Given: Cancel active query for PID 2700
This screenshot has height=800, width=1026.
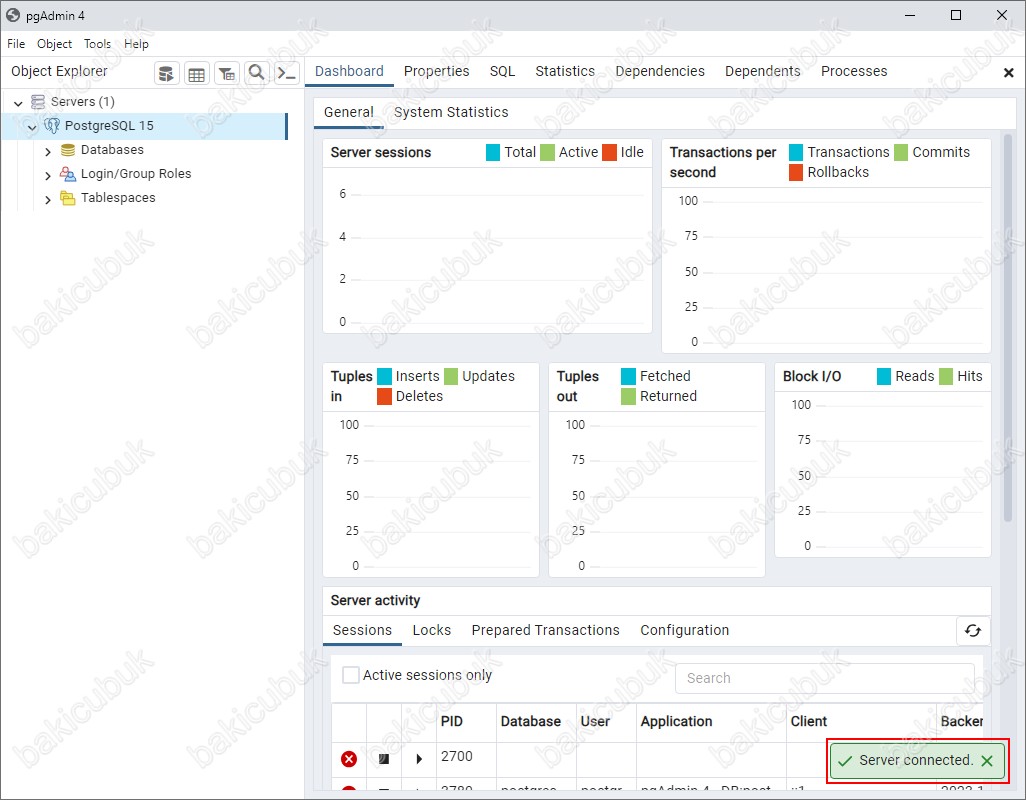Looking at the screenshot, I should (x=384, y=759).
